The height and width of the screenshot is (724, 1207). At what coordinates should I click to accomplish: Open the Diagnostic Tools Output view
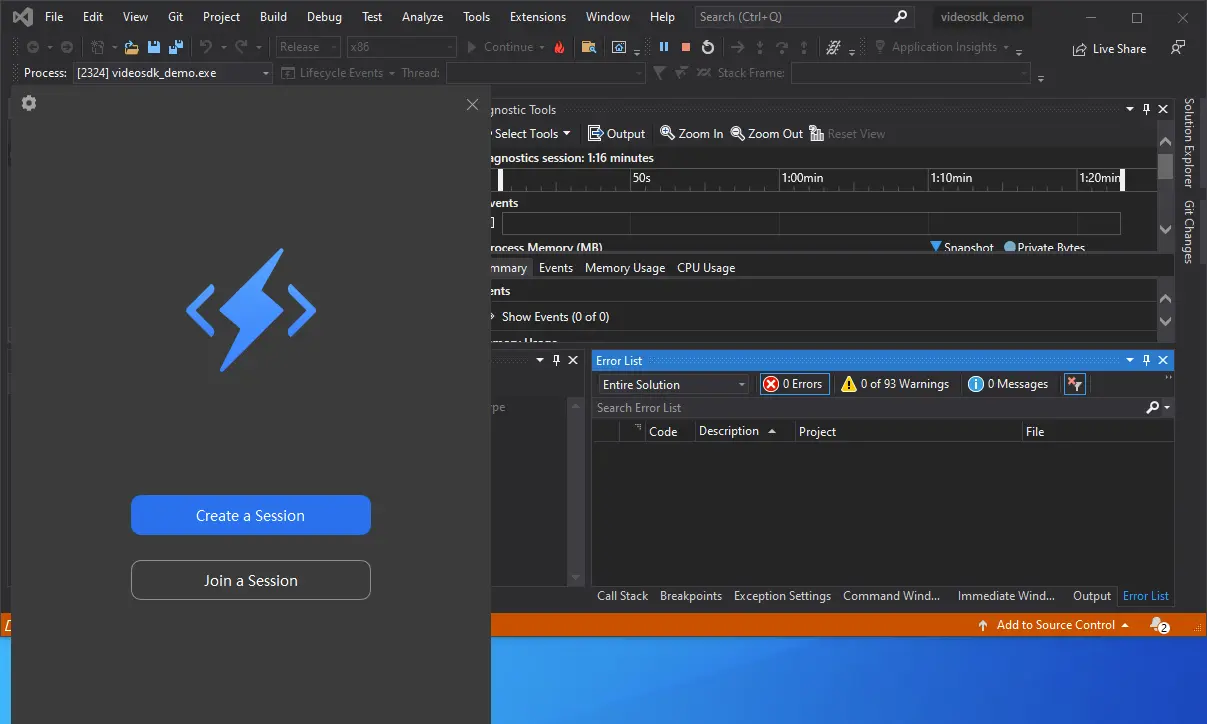point(616,133)
